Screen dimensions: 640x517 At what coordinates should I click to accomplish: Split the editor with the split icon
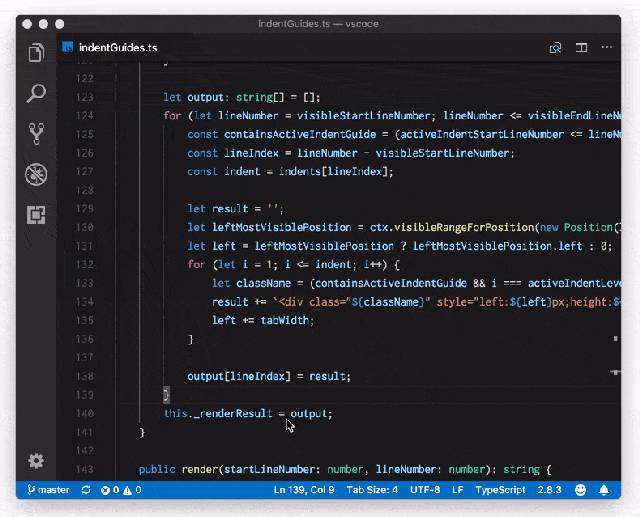[581, 47]
